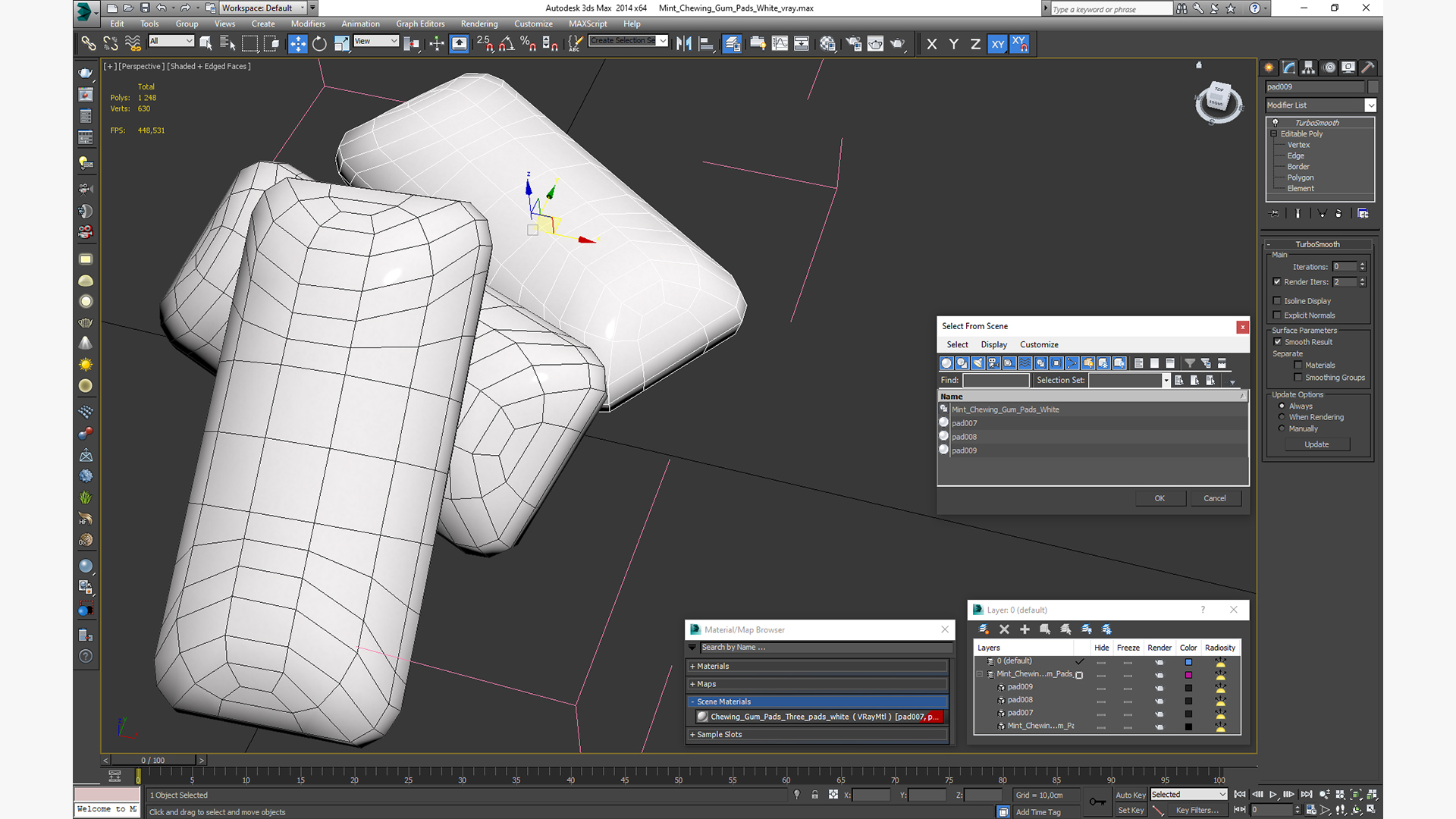Open the Graph Editors menu
1456x819 pixels.
(420, 24)
